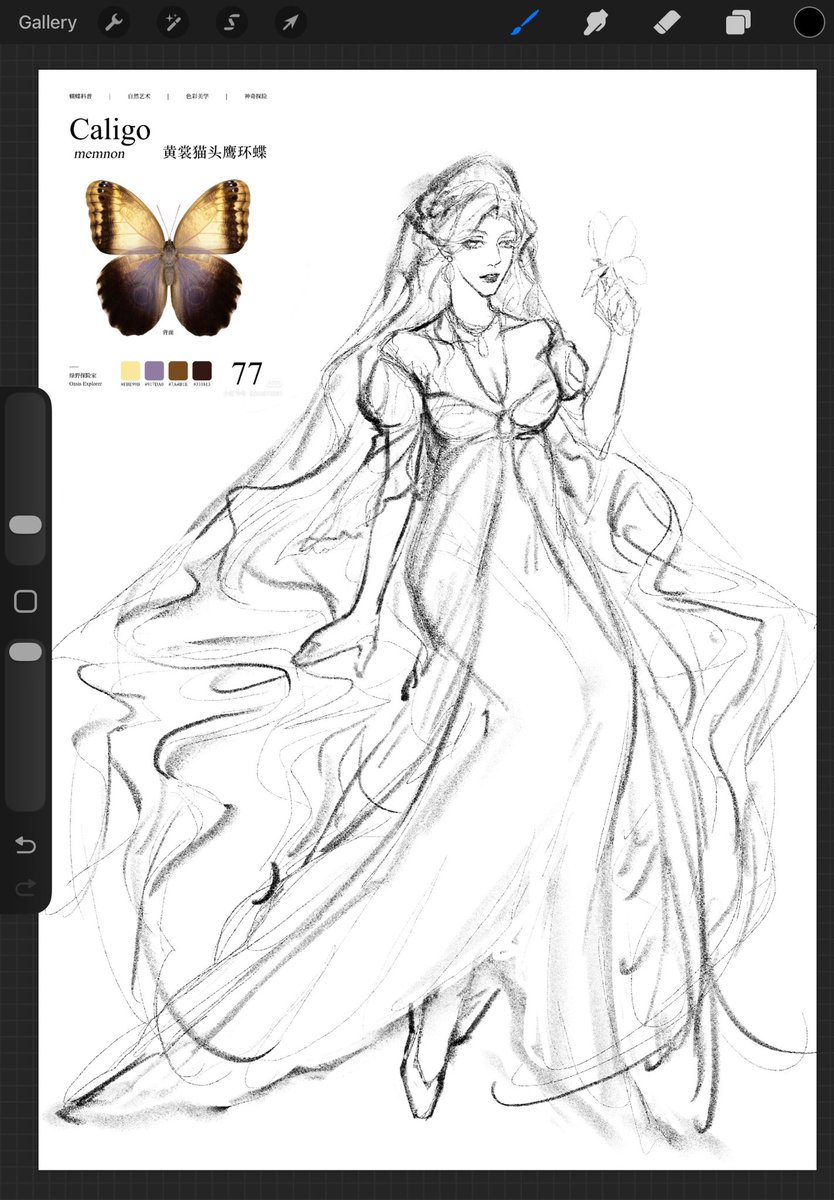Click the 'memnon' species text
The width and height of the screenshot is (834, 1200).
pyautogui.click(x=99, y=154)
